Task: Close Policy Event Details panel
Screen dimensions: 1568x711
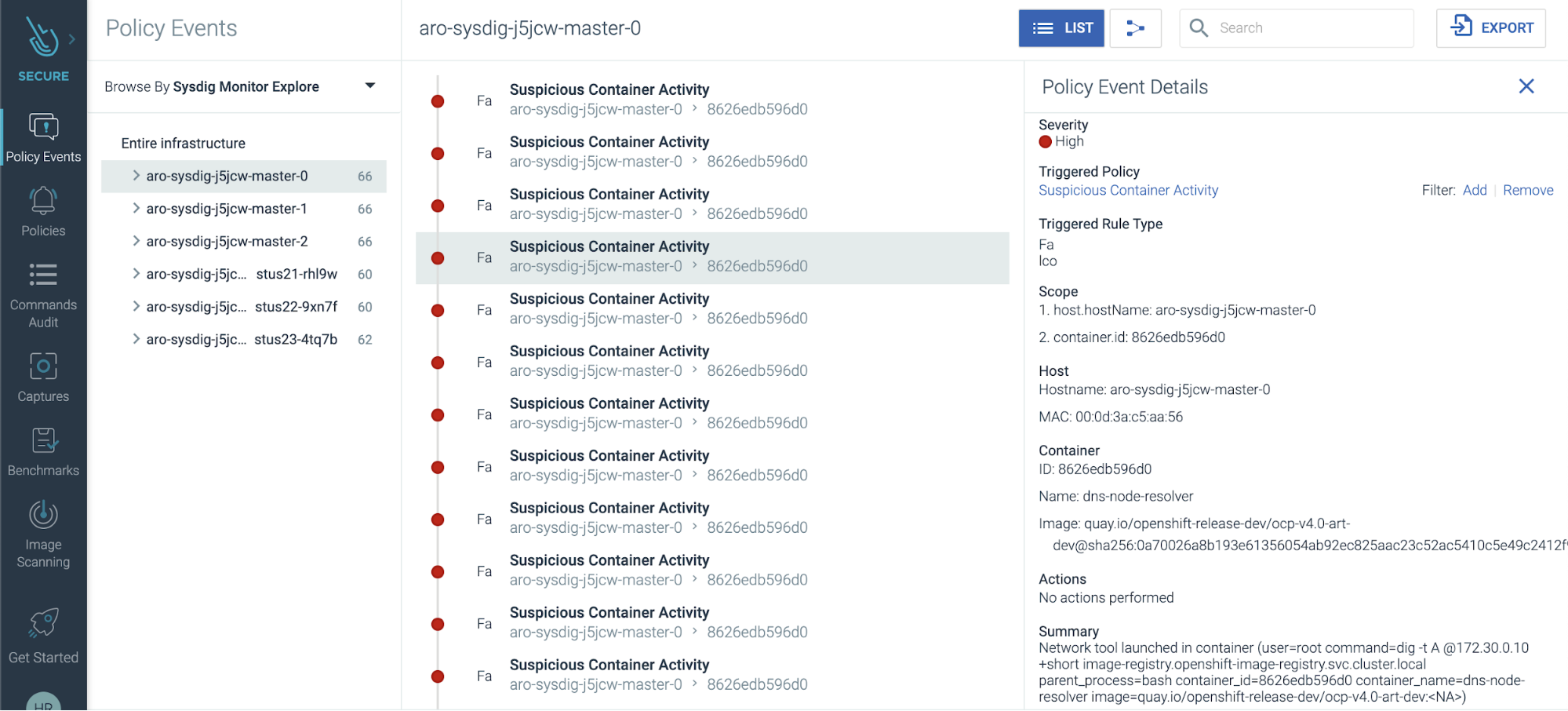Action: point(1526,86)
